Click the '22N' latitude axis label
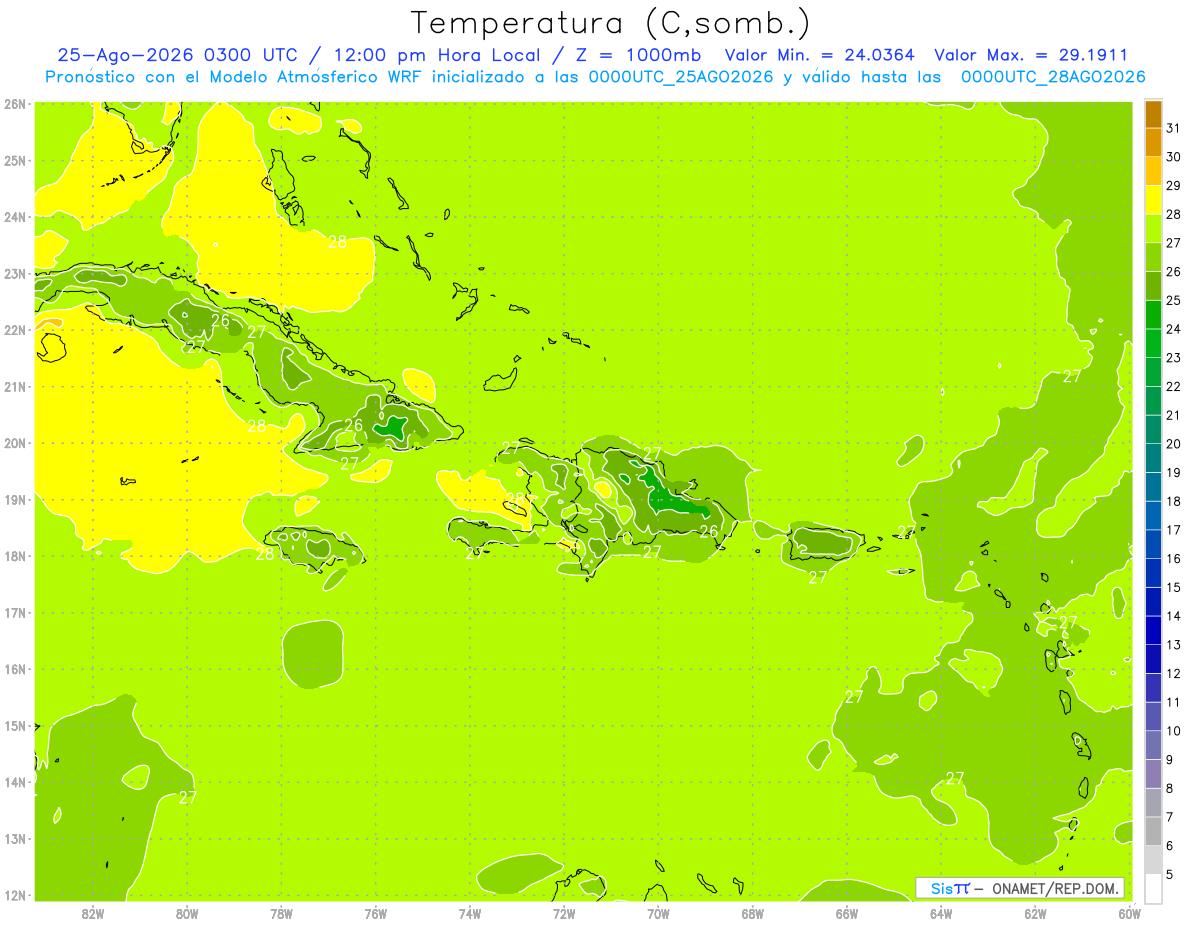Image resolution: width=1200 pixels, height=927 pixels. tap(14, 330)
